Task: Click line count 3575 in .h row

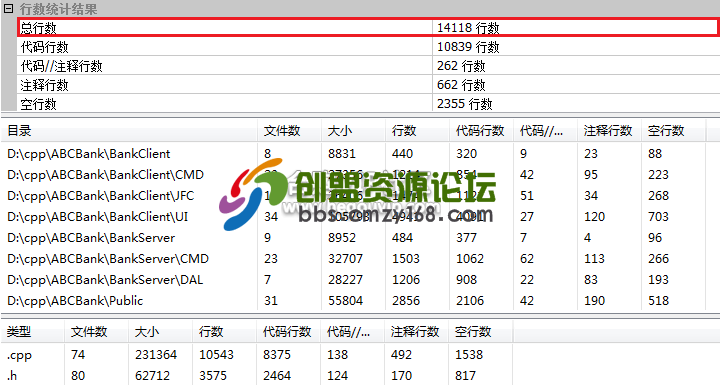Action: point(213,376)
